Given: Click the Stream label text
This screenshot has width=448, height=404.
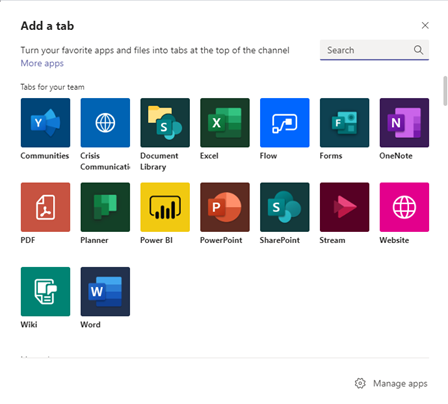Looking at the screenshot, I should point(332,240).
